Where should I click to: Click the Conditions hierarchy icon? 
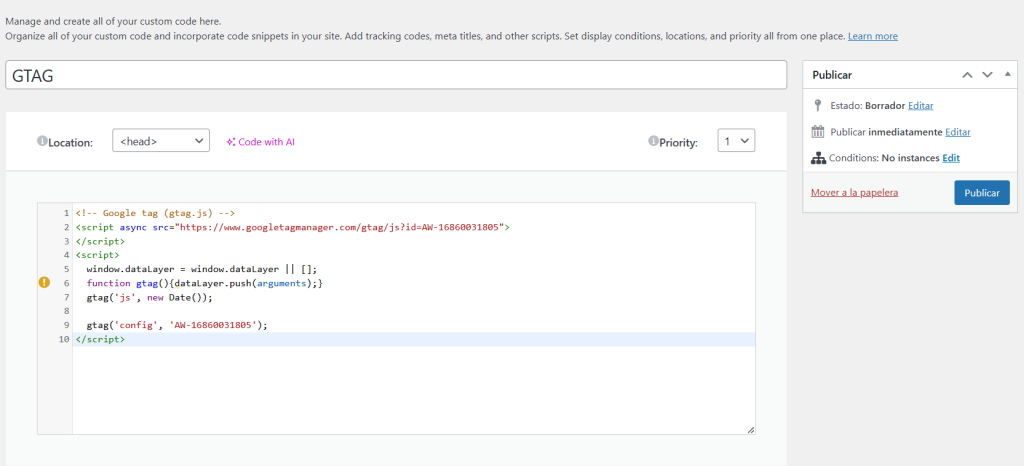(818, 158)
